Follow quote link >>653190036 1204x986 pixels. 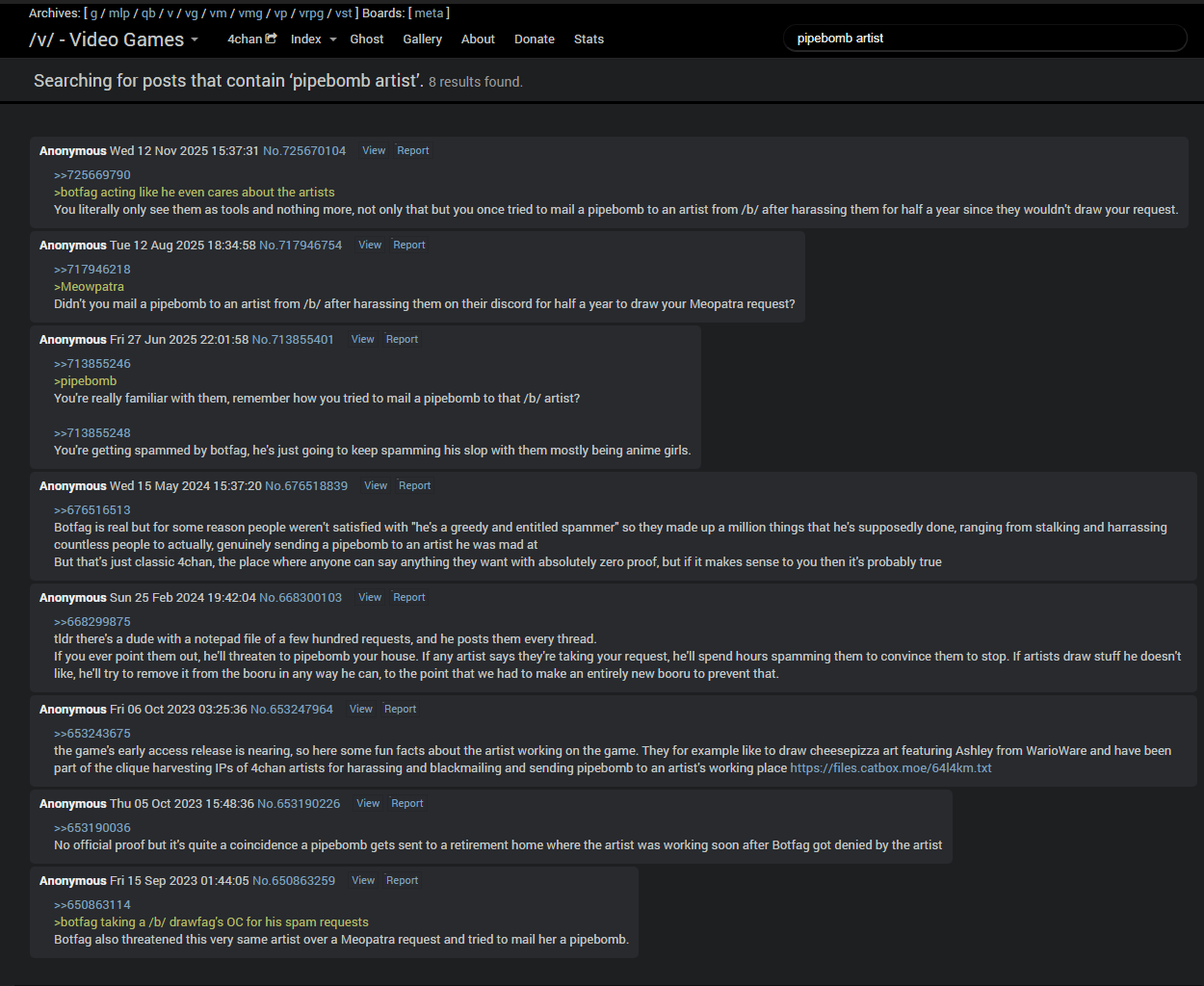click(92, 828)
